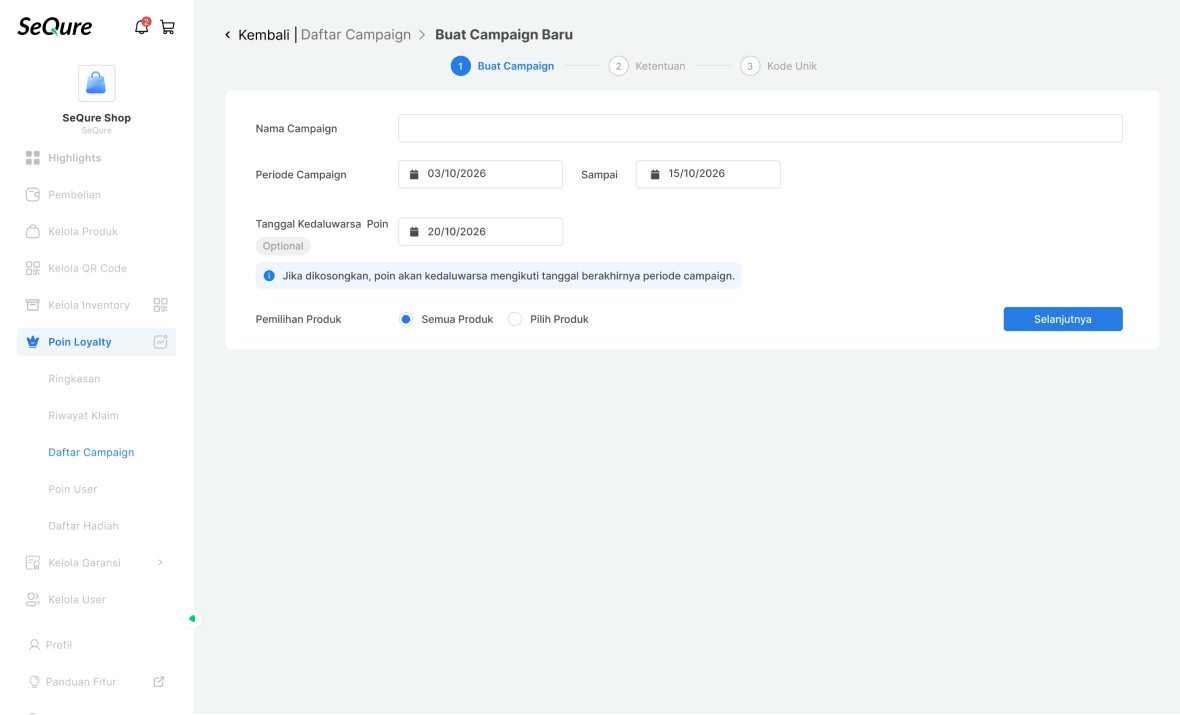The image size is (1180, 715).
Task: Click external link icon beside Panduan Fitur
Action: 159,682
